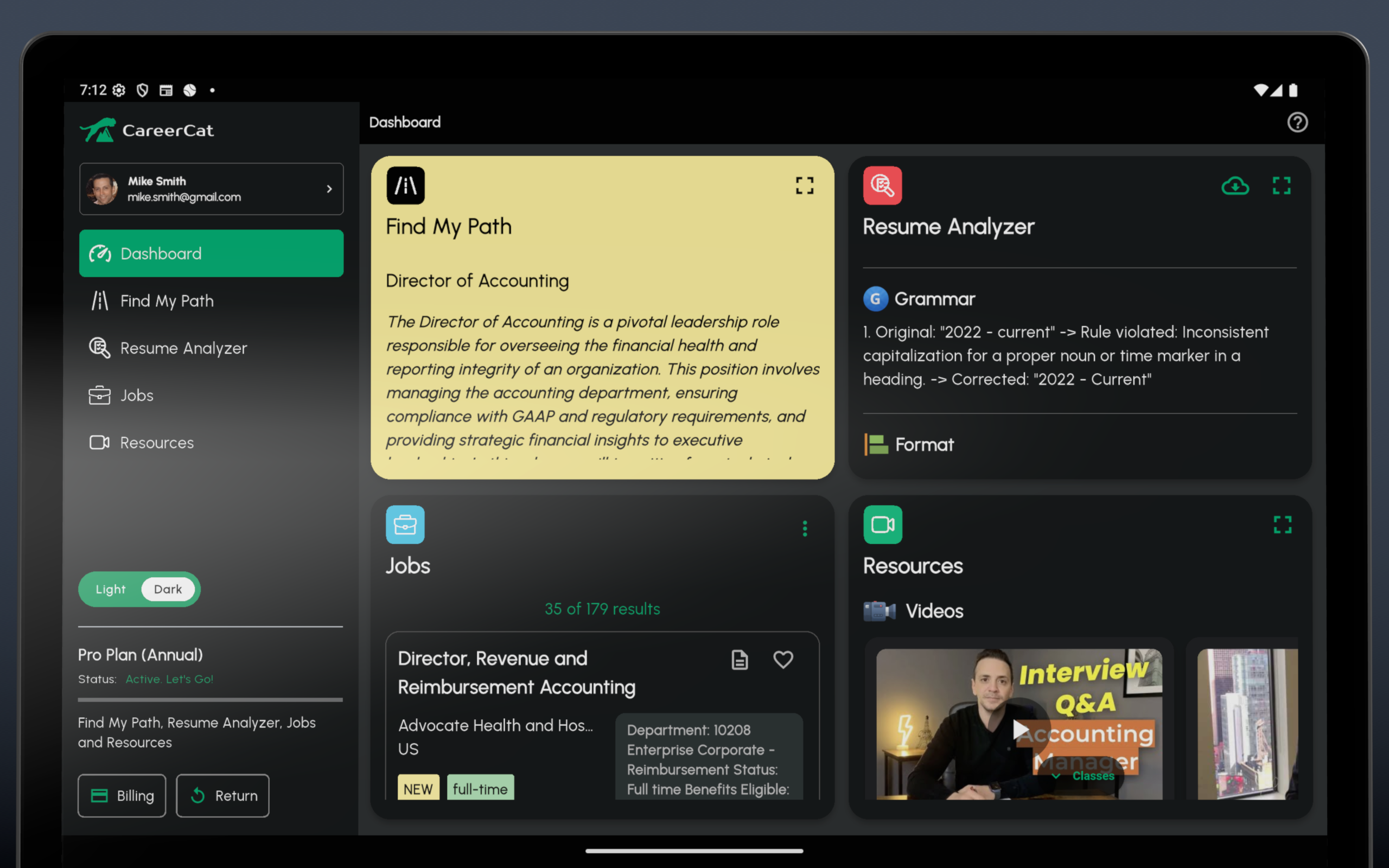
Task: Open Find My Path in sidebar
Action: click(x=167, y=301)
